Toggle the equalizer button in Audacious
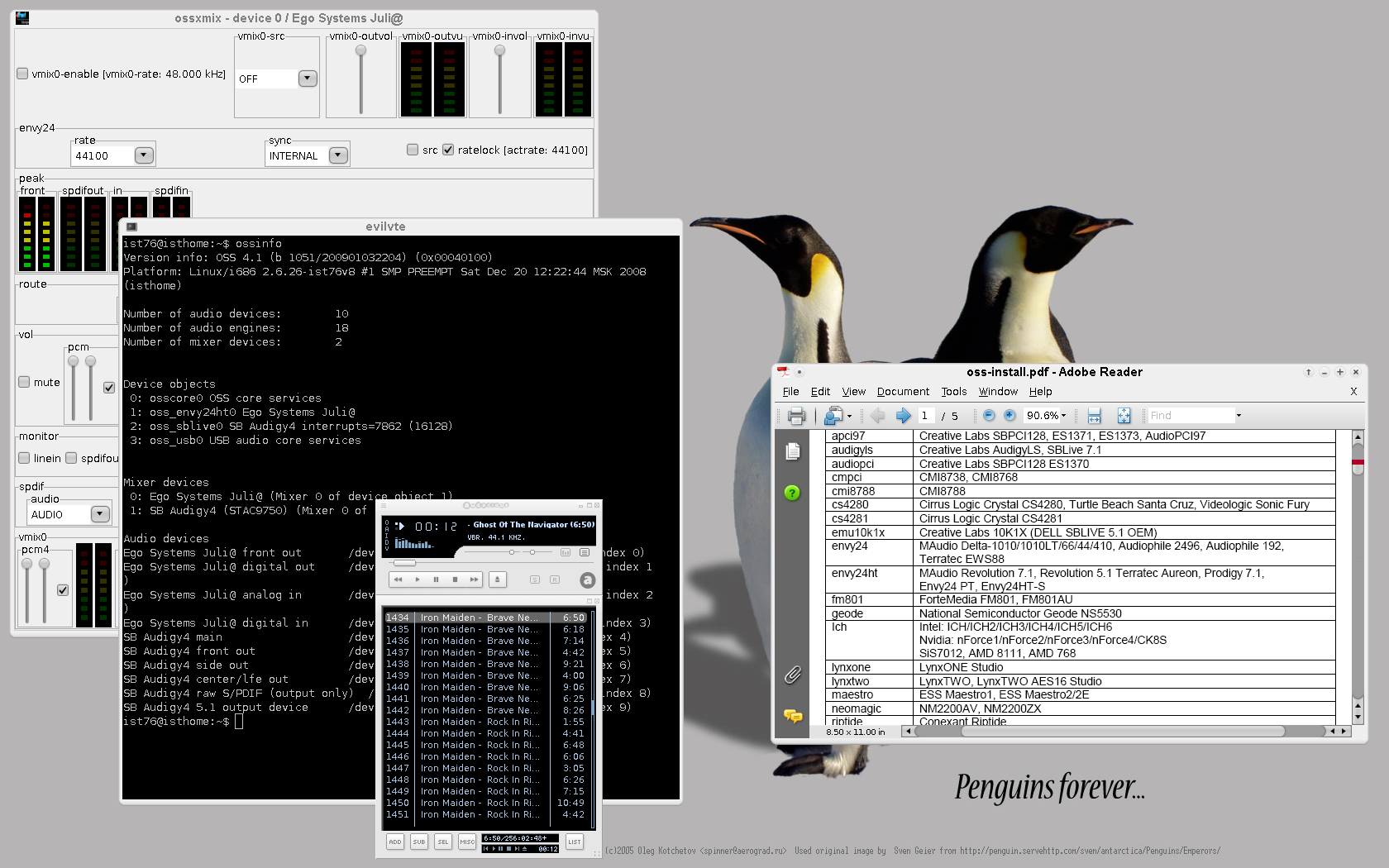The height and width of the screenshot is (868, 1389). [x=566, y=552]
